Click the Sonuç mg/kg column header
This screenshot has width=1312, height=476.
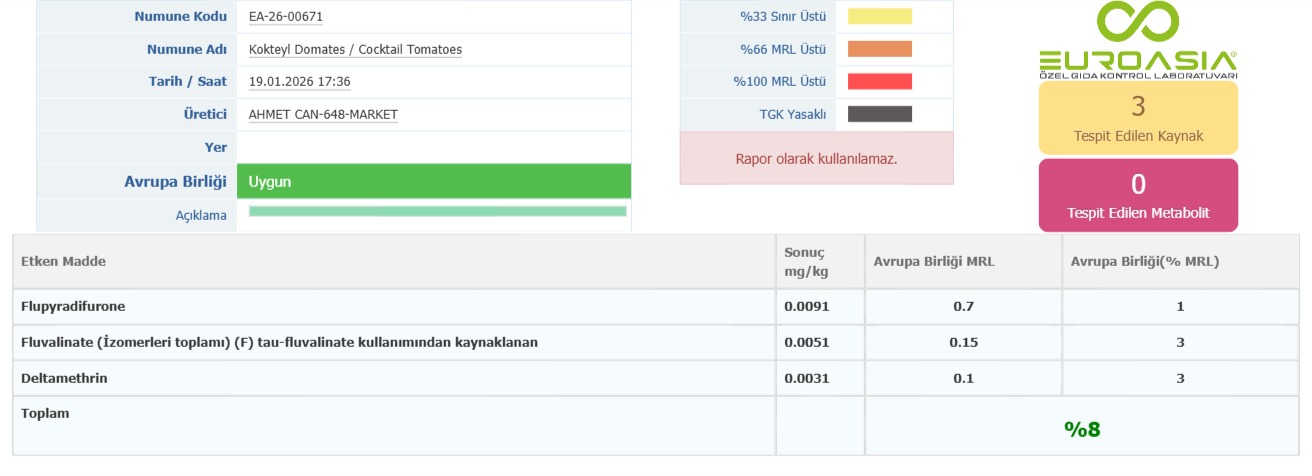tap(806, 261)
